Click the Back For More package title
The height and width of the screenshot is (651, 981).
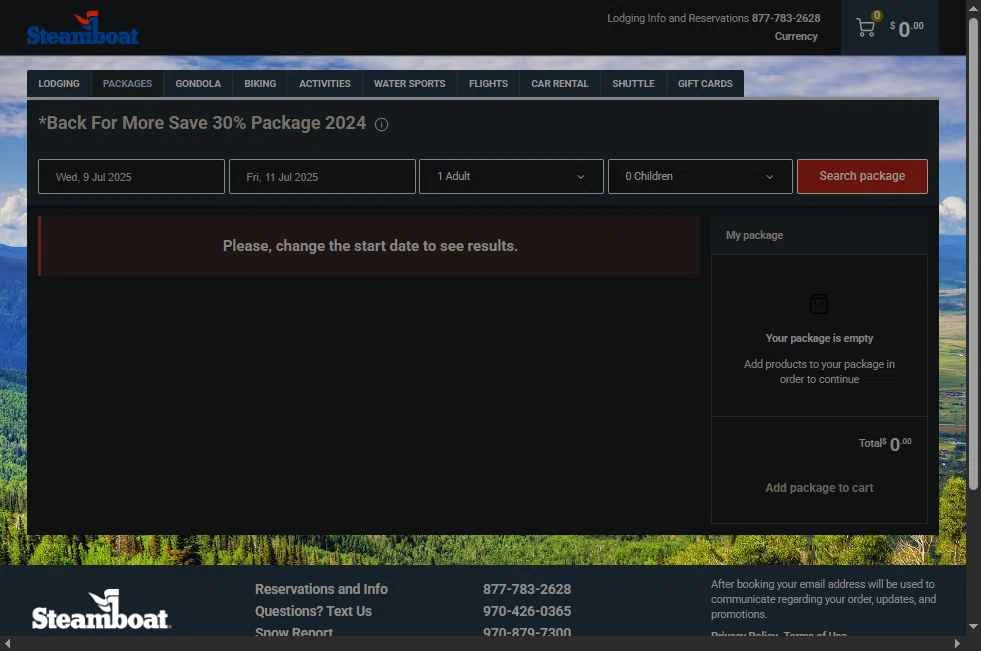coord(202,123)
